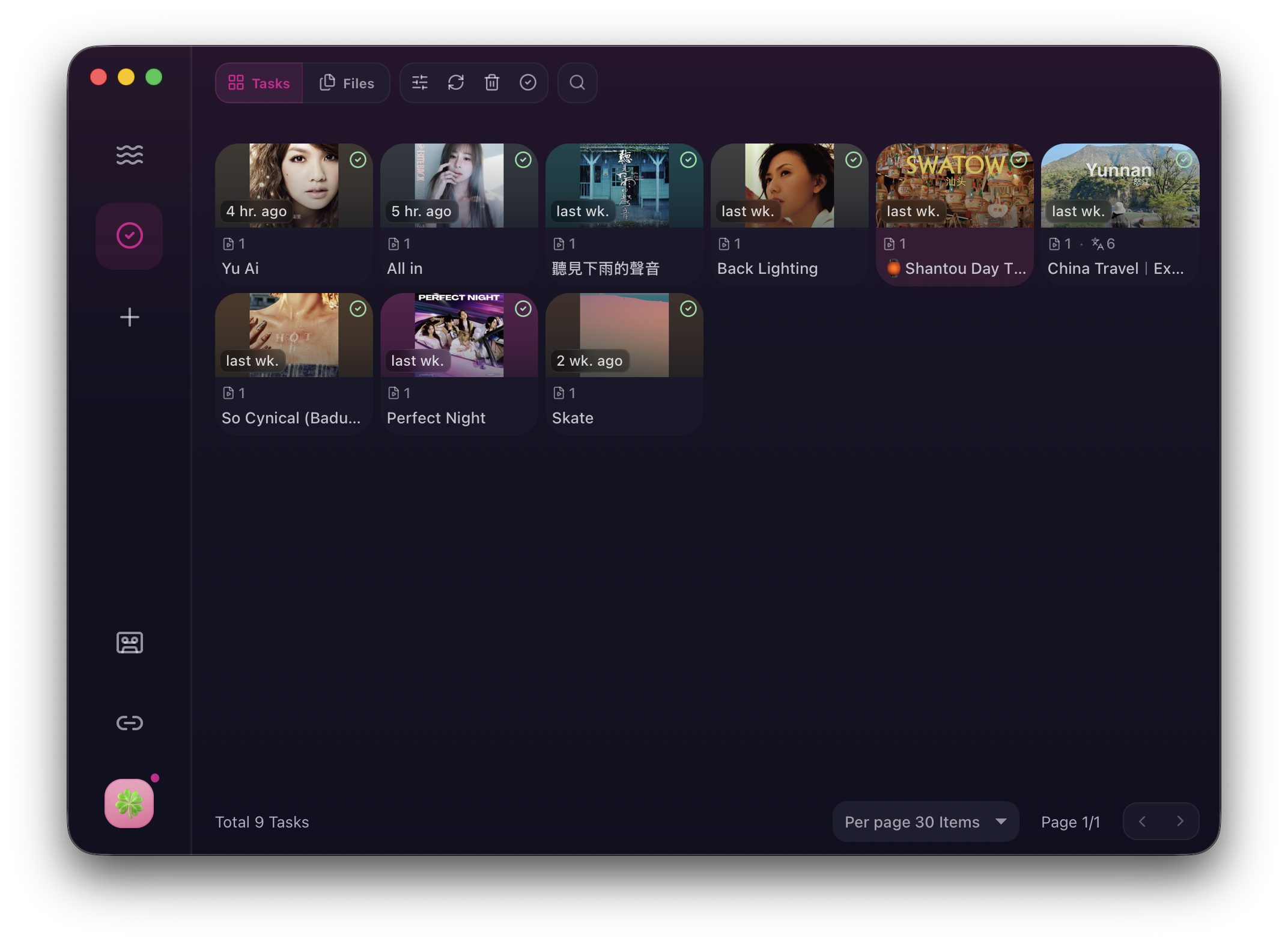Click the file count icon on Perfect Night

point(394,393)
